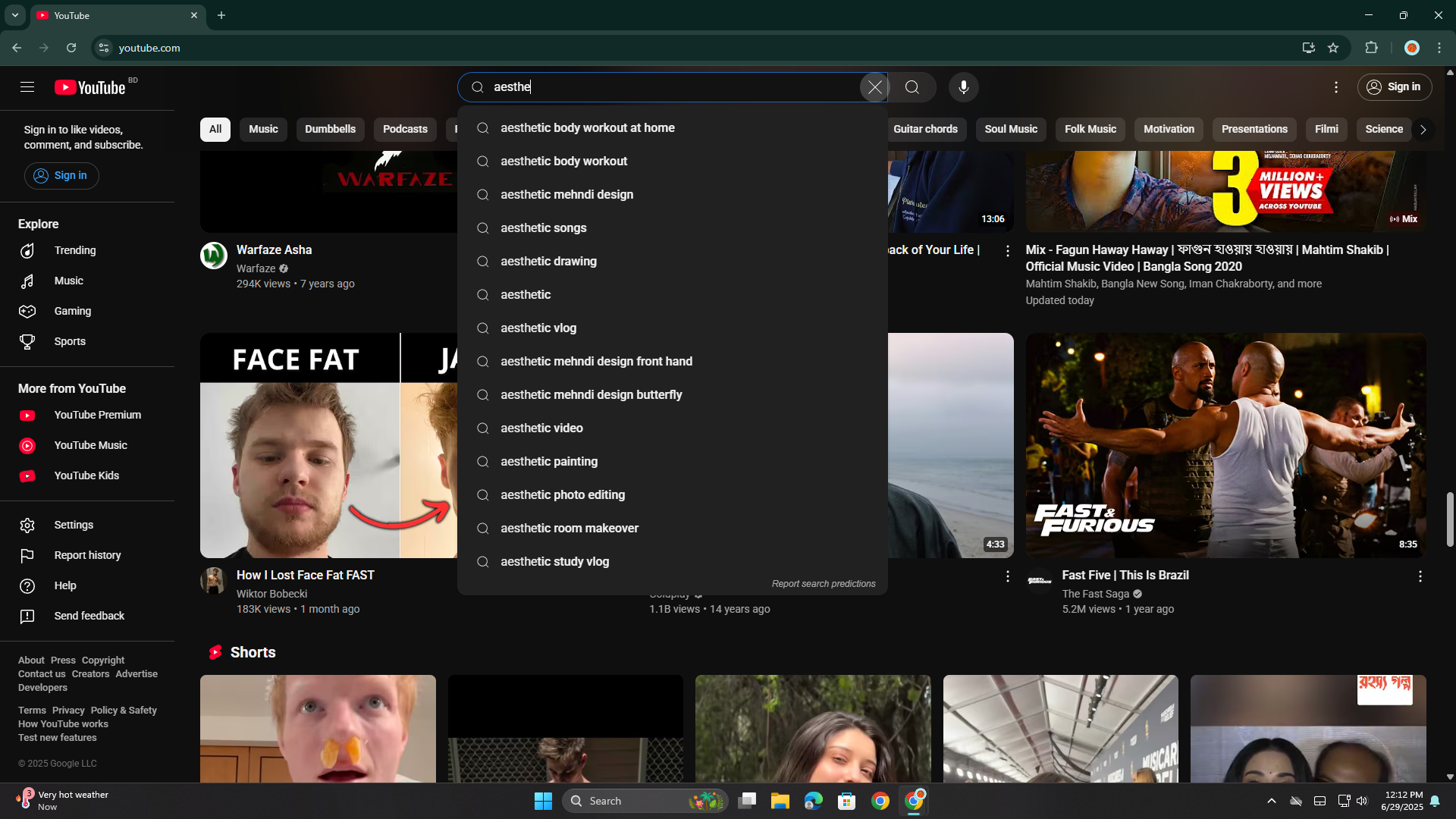Screen dimensions: 1456x819
Task: Choose suggestion 'aesthetic study vlog'
Action: [673, 562]
